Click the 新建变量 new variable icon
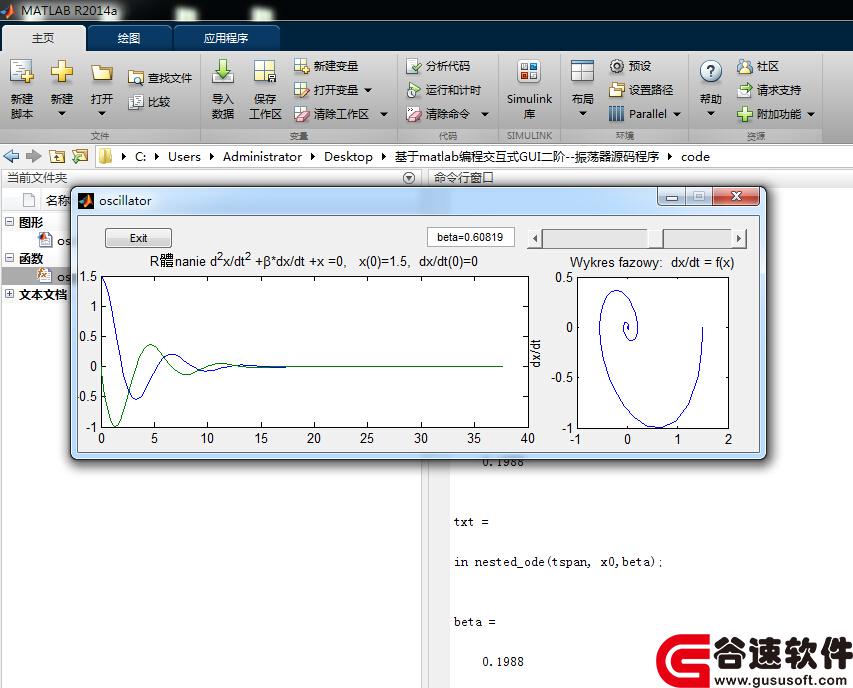 click(x=301, y=66)
